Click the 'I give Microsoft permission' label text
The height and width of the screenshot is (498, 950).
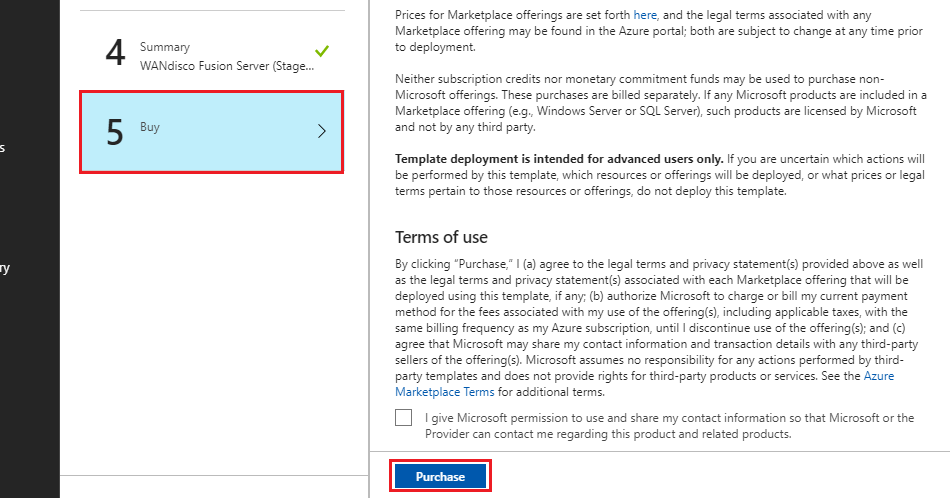coord(669,426)
